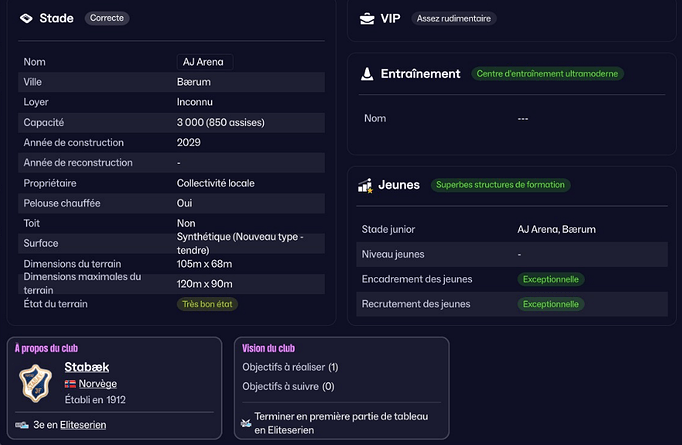Image resolution: width=682 pixels, height=445 pixels.
Task: Click the Norwegian flag icon
Action: 70,384
